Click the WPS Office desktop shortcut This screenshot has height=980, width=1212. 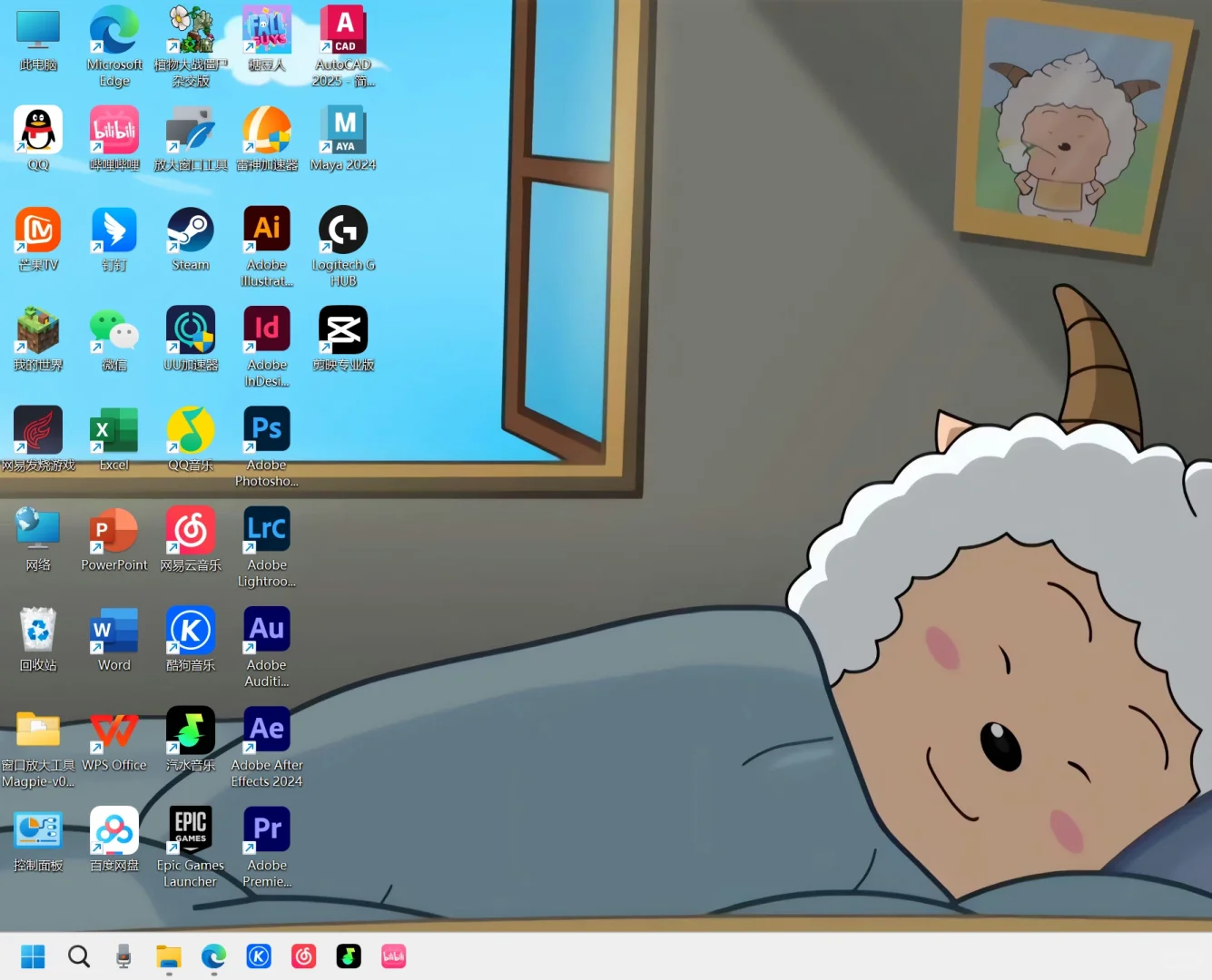pyautogui.click(x=114, y=740)
